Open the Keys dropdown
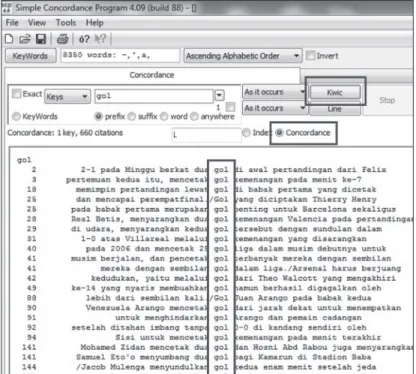The image size is (416, 374). pyautogui.click(x=67, y=97)
